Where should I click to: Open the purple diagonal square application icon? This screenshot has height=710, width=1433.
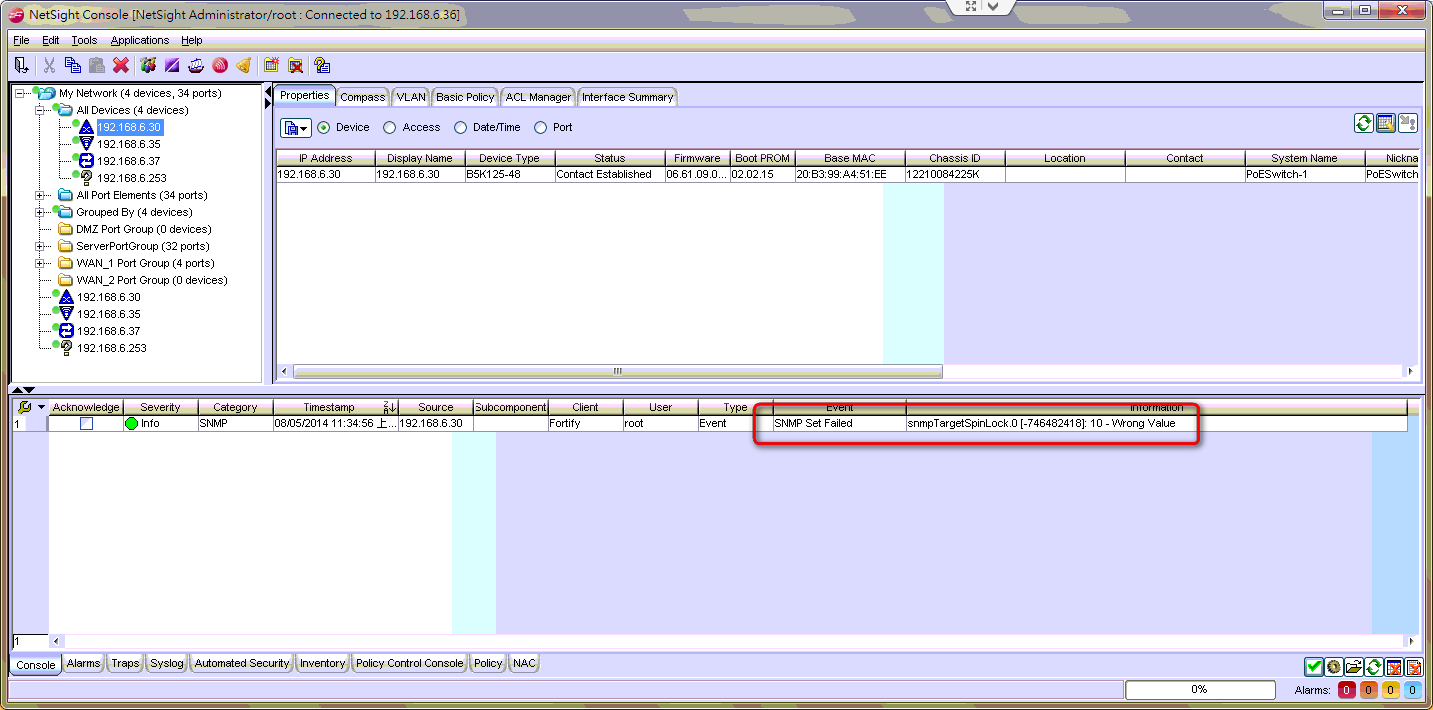tap(172, 65)
